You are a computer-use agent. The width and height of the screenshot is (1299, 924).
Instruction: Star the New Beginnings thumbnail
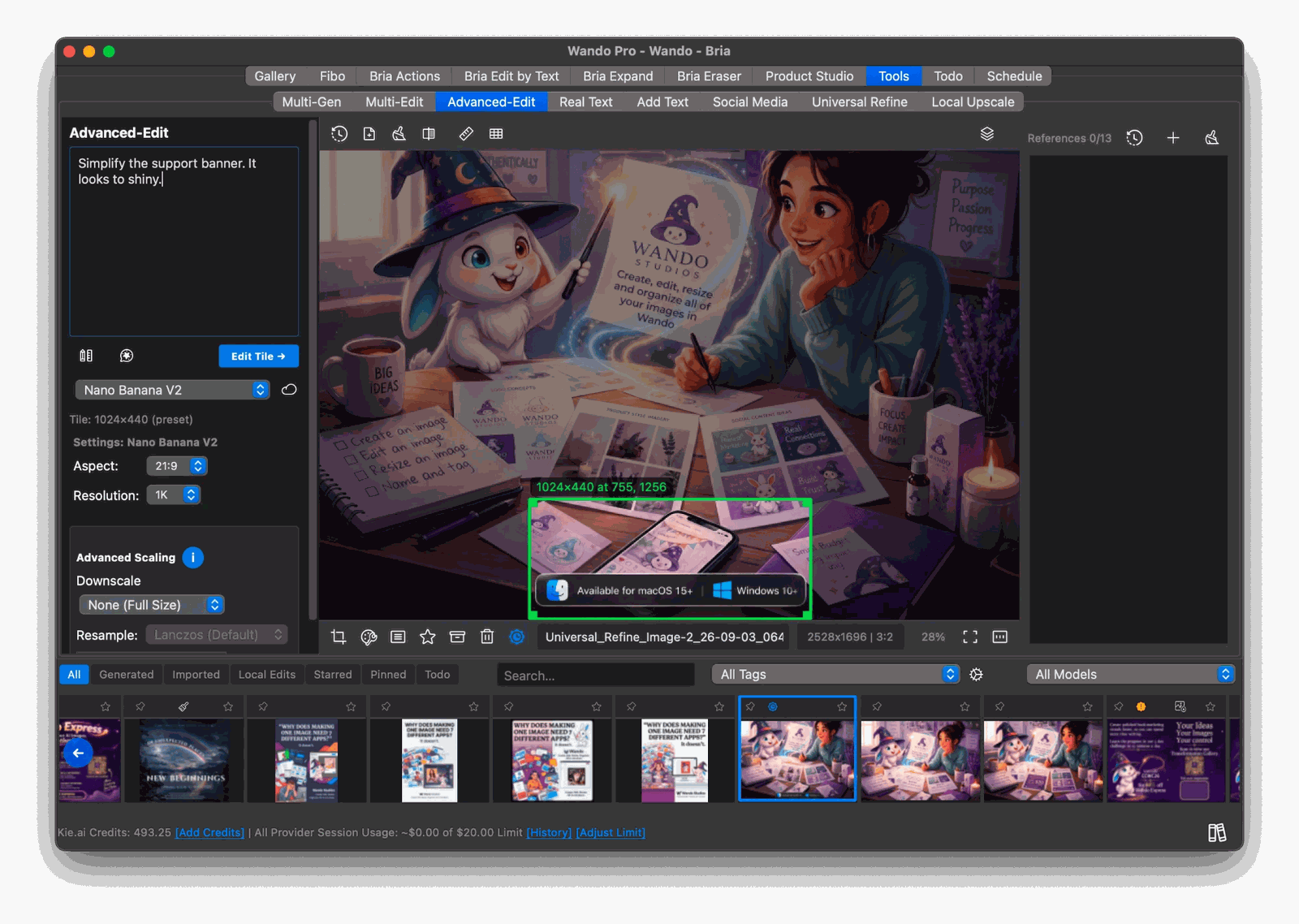coord(228,707)
